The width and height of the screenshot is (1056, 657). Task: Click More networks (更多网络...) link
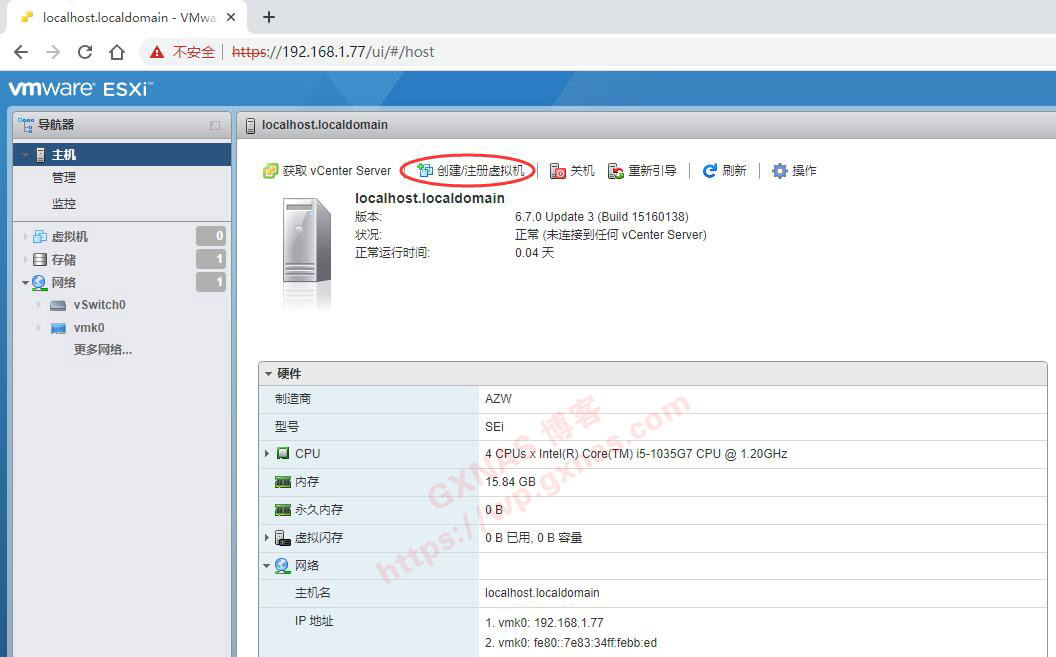pyautogui.click(x=102, y=350)
